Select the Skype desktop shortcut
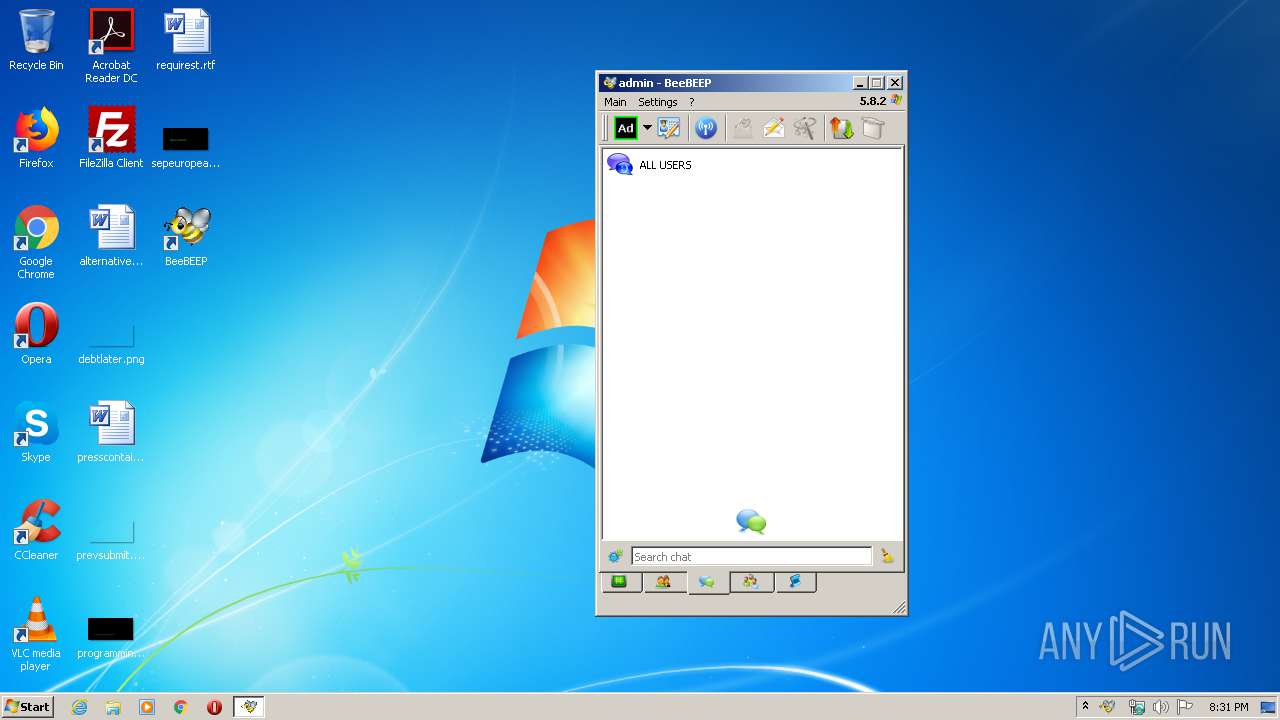1280x720 pixels. (36, 432)
